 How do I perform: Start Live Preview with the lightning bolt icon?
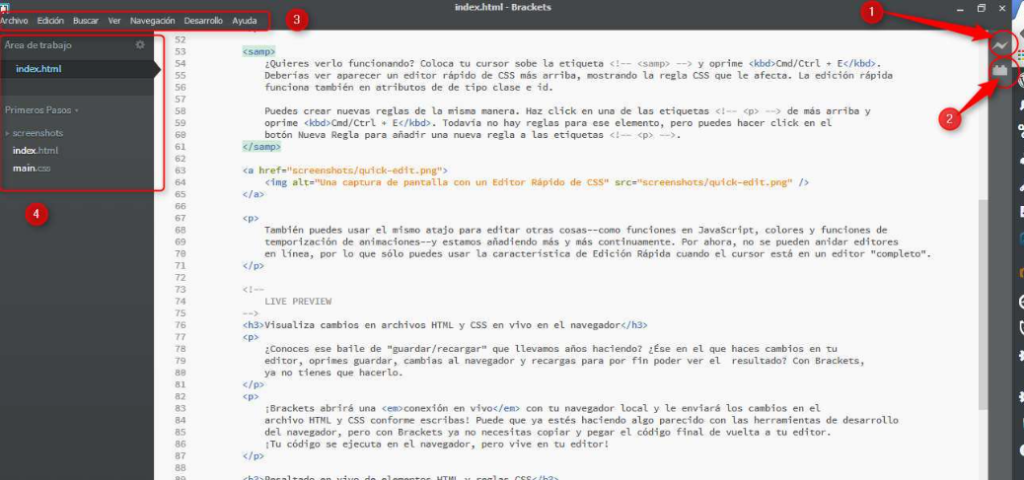1001,45
